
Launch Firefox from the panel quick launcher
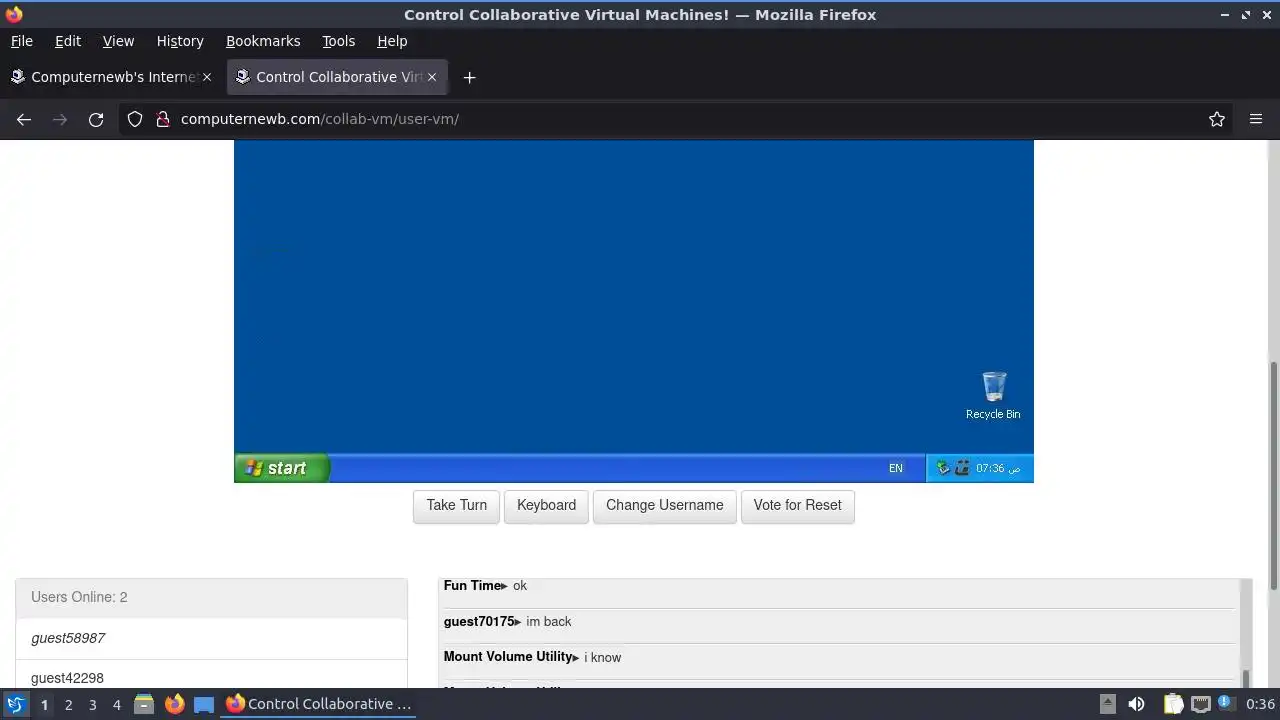pyautogui.click(x=174, y=704)
